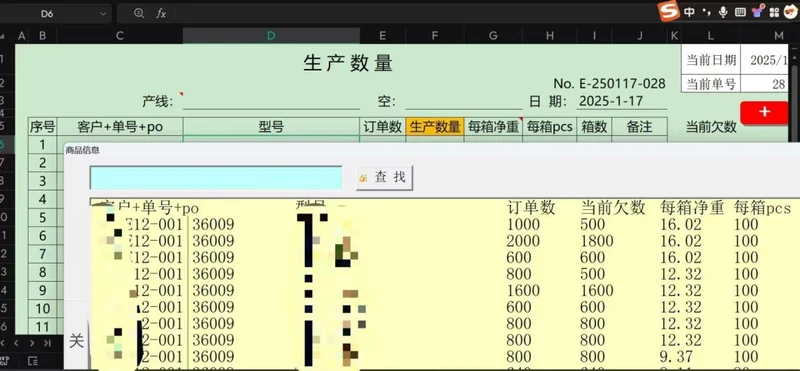Go to the next sheet tab arrow

(x=32, y=343)
